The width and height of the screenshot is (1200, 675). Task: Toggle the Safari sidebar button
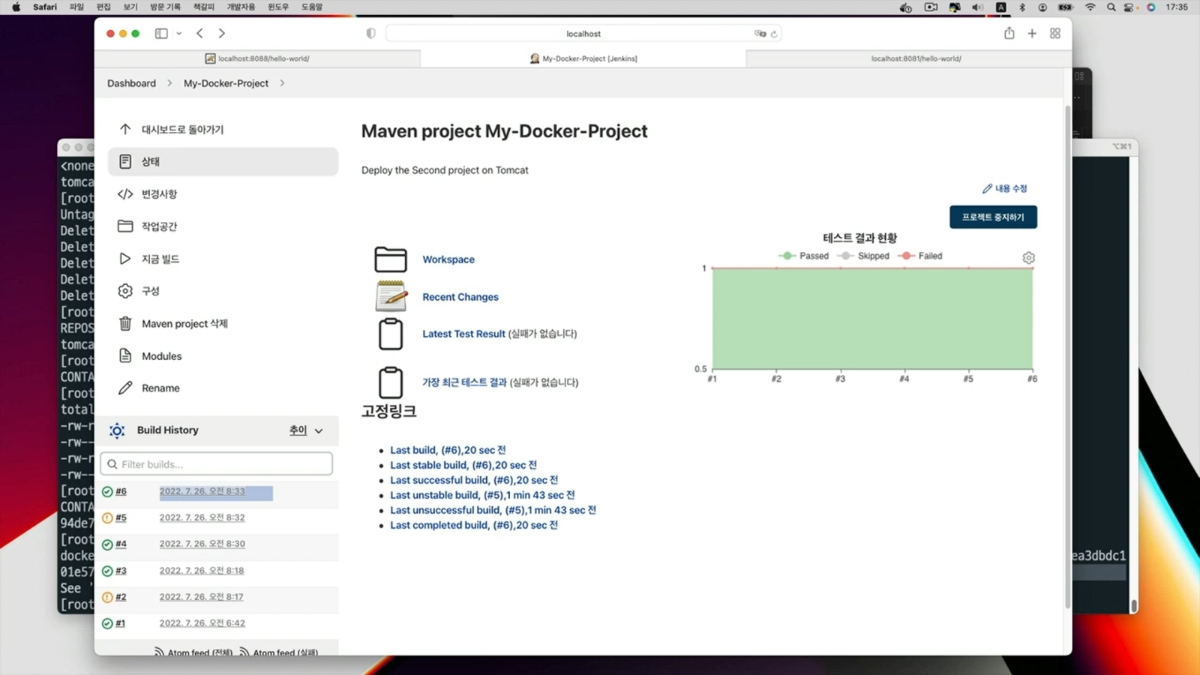pos(161,33)
